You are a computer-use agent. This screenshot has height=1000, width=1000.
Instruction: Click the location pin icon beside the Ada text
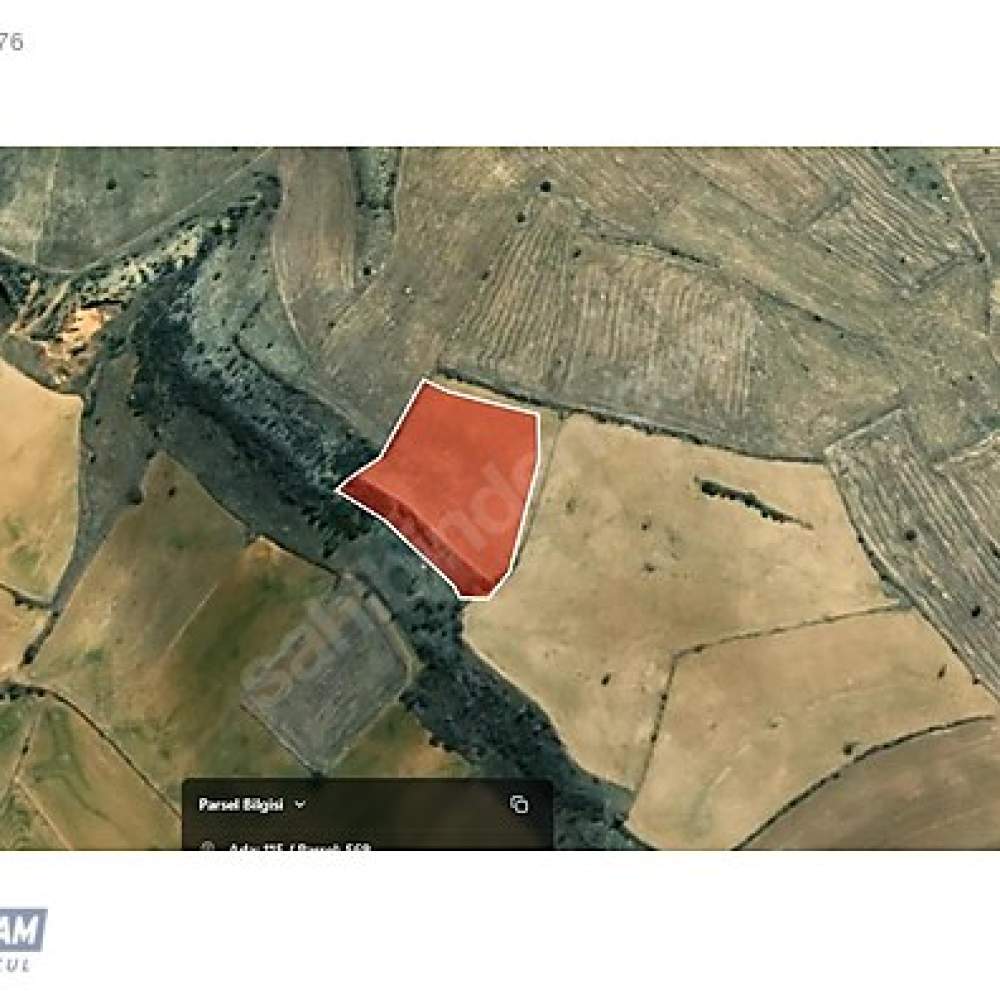click(x=207, y=846)
